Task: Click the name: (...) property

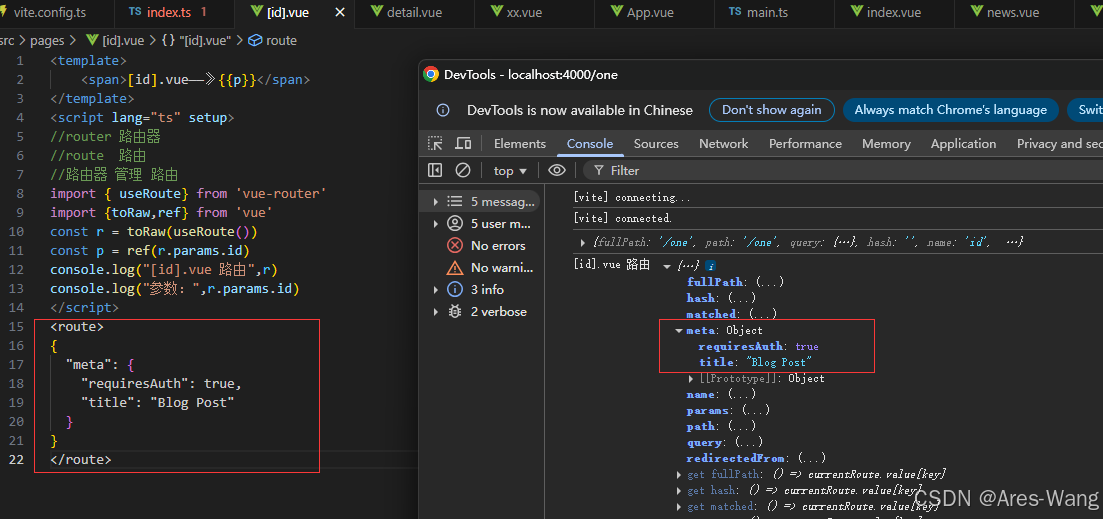Action: point(721,395)
